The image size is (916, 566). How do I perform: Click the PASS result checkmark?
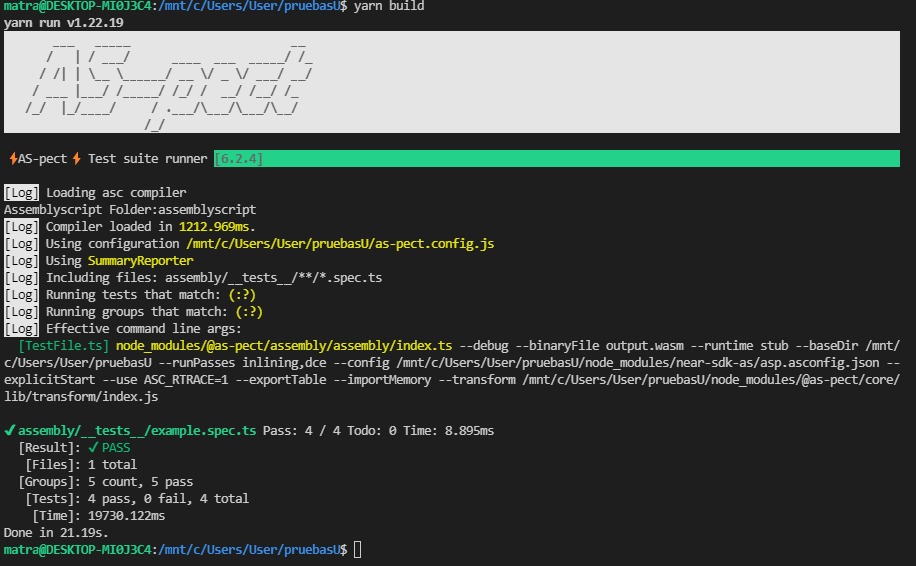[x=93, y=447]
